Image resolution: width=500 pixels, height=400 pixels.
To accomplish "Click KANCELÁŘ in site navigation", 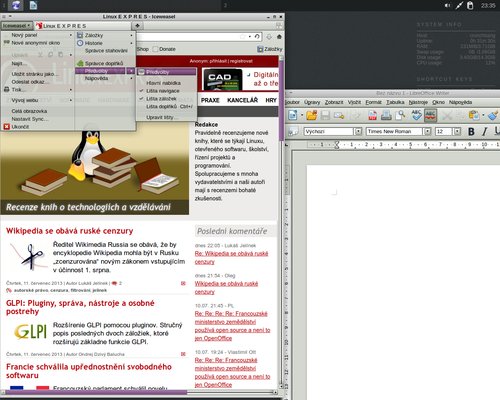I will click(x=242, y=100).
